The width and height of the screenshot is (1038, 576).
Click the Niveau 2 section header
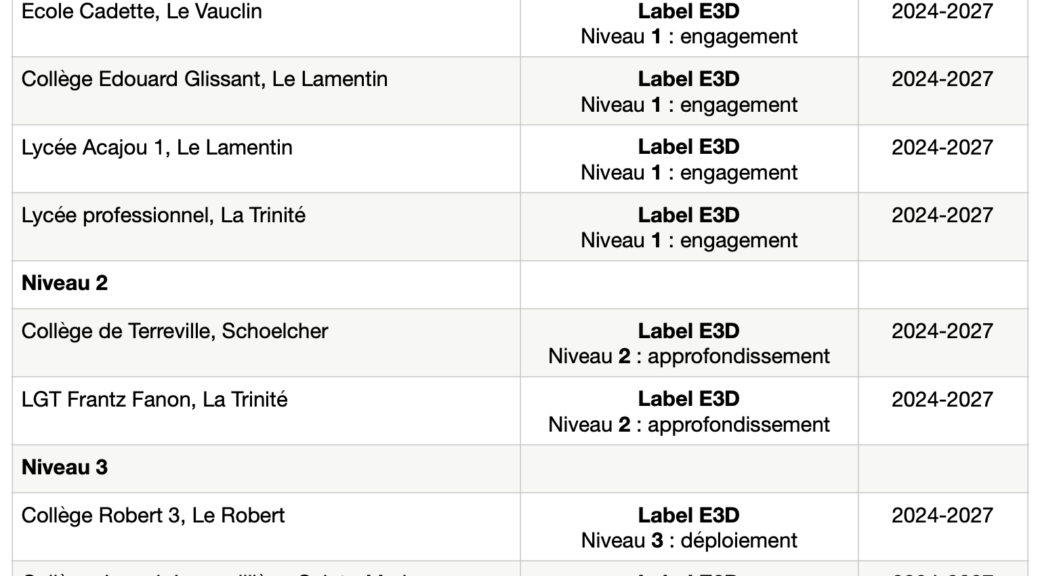(x=64, y=283)
